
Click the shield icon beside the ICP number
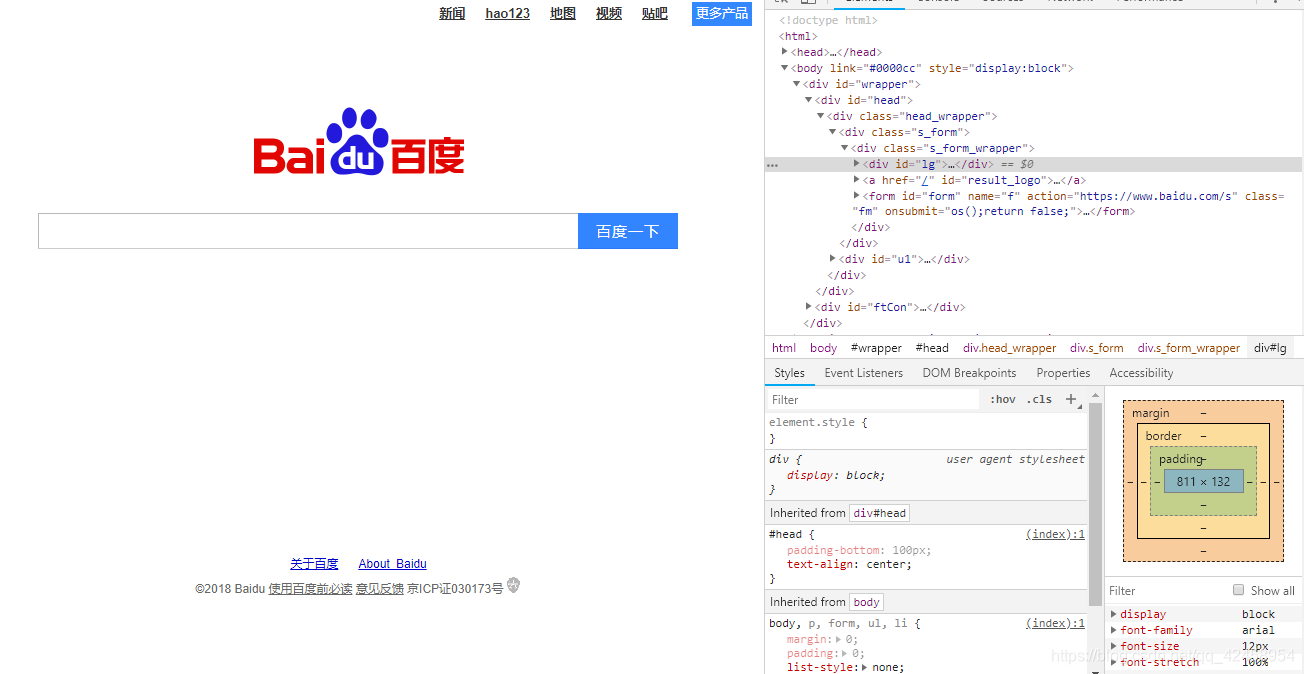(513, 586)
